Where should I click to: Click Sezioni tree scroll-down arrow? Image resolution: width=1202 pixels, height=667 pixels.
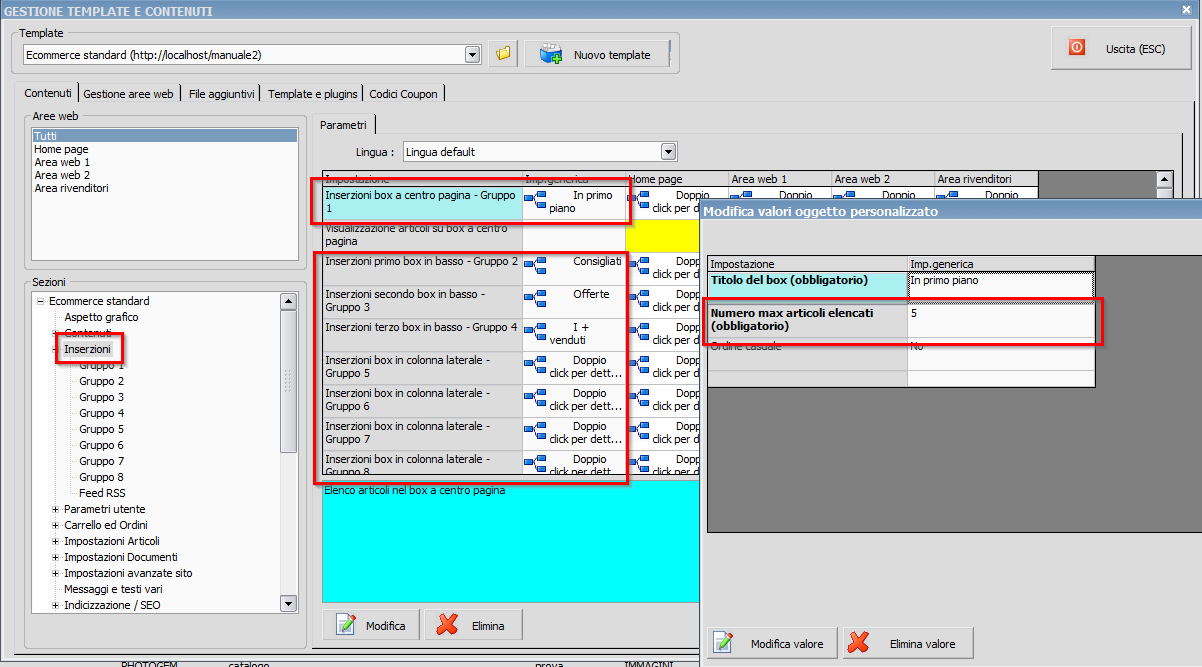(288, 603)
